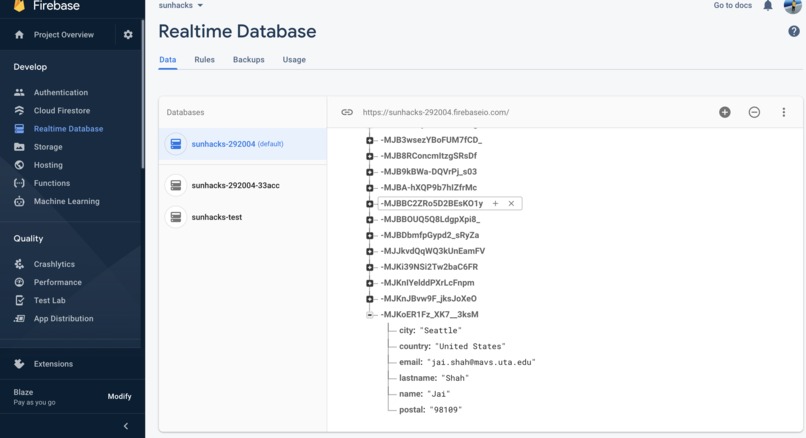The image size is (806, 438).
Task: Collapse node -MJKoER1Fz_XK7__3ksM
Action: tap(370, 315)
